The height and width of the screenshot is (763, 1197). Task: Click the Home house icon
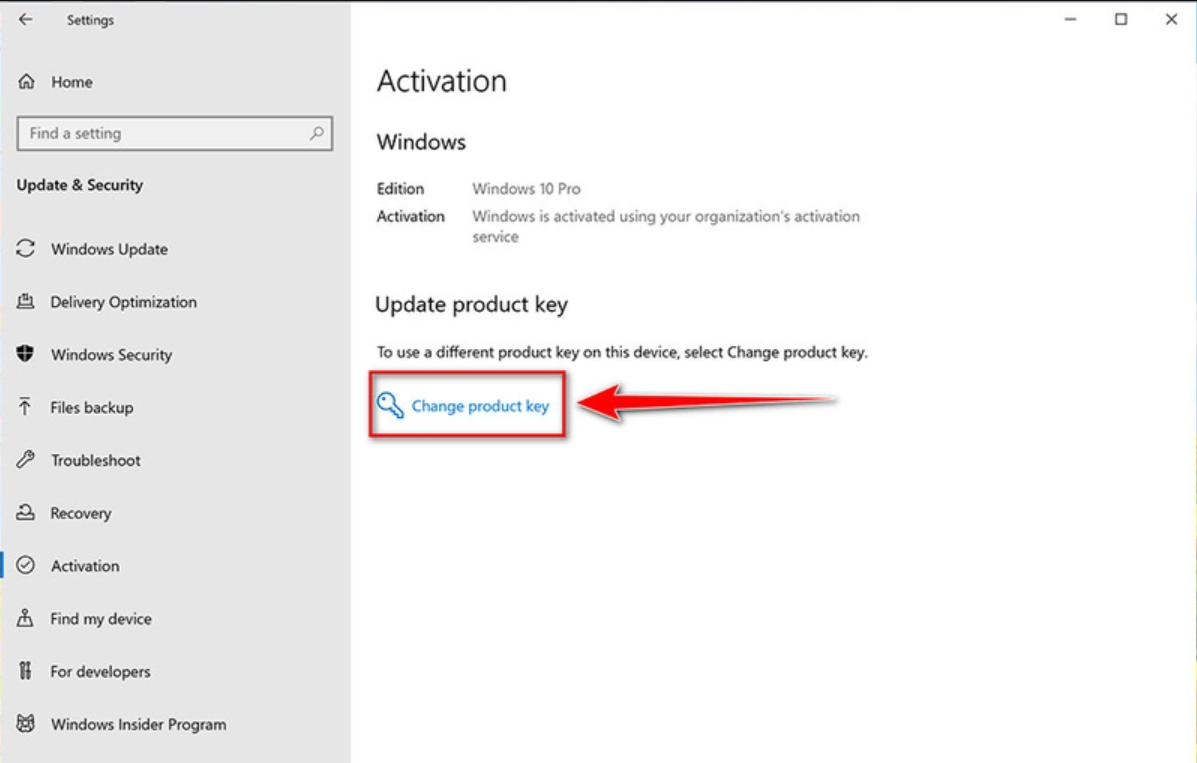coord(27,81)
